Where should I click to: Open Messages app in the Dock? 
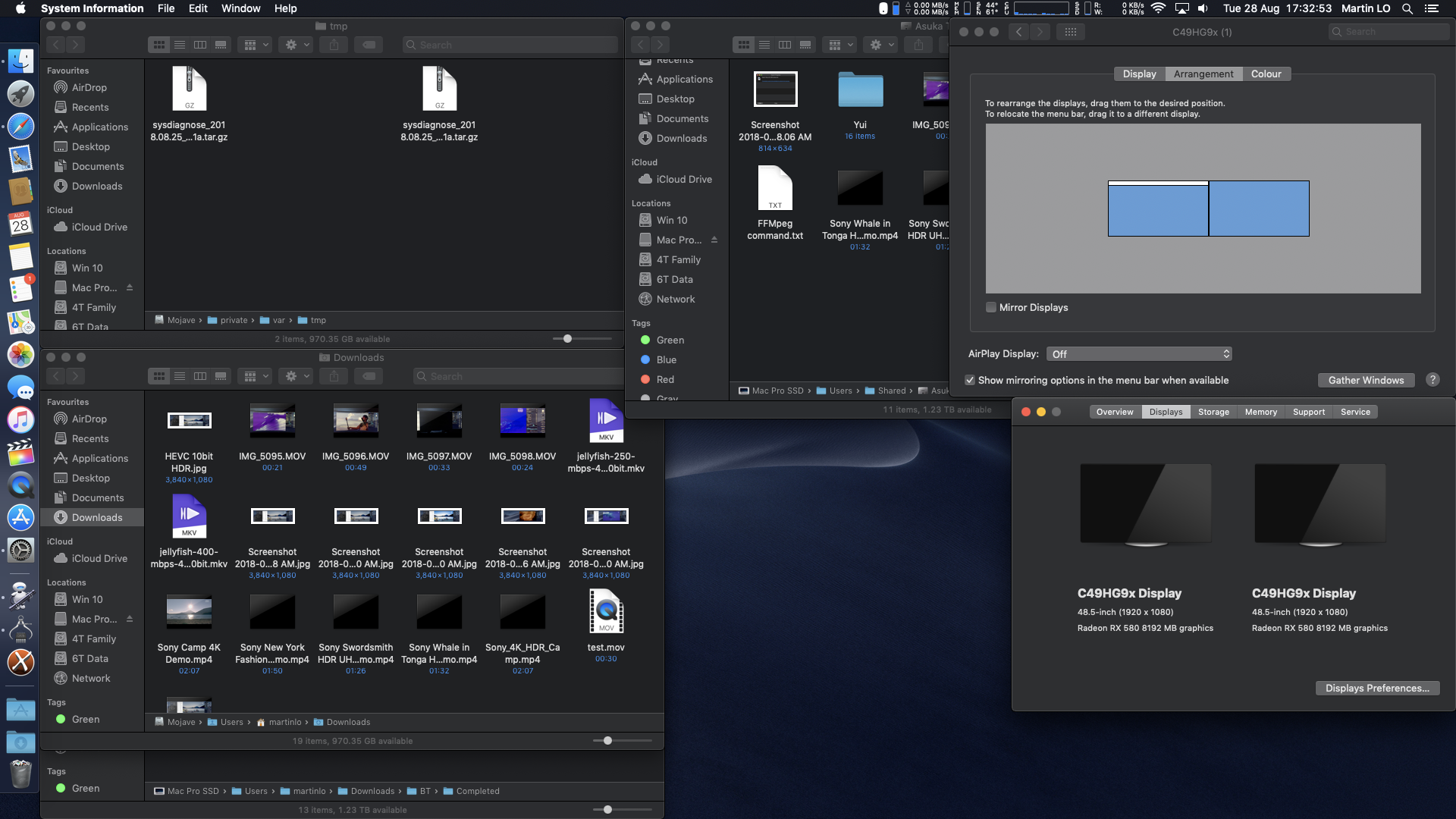point(20,387)
